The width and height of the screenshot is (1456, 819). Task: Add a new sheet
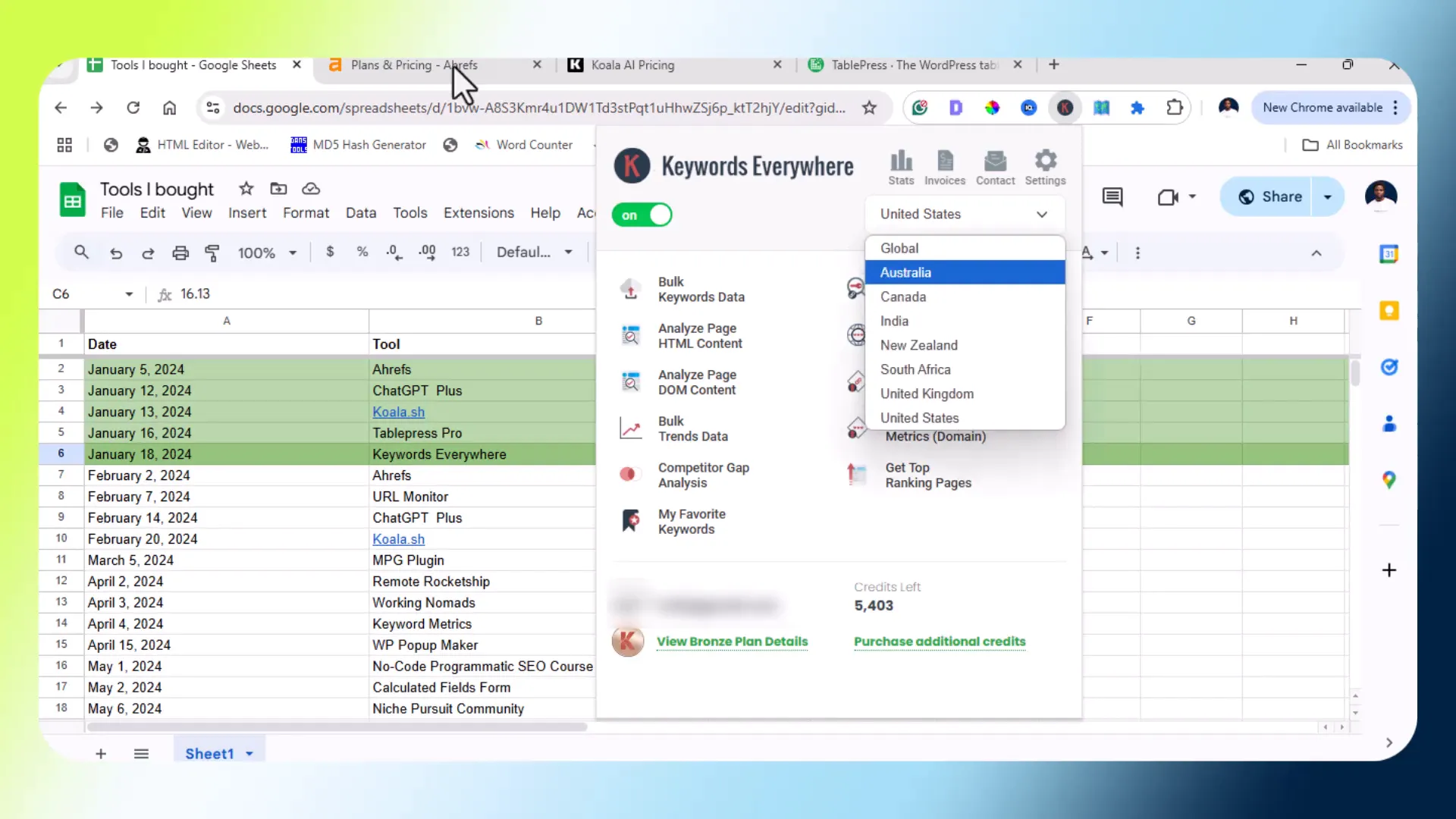tap(101, 754)
